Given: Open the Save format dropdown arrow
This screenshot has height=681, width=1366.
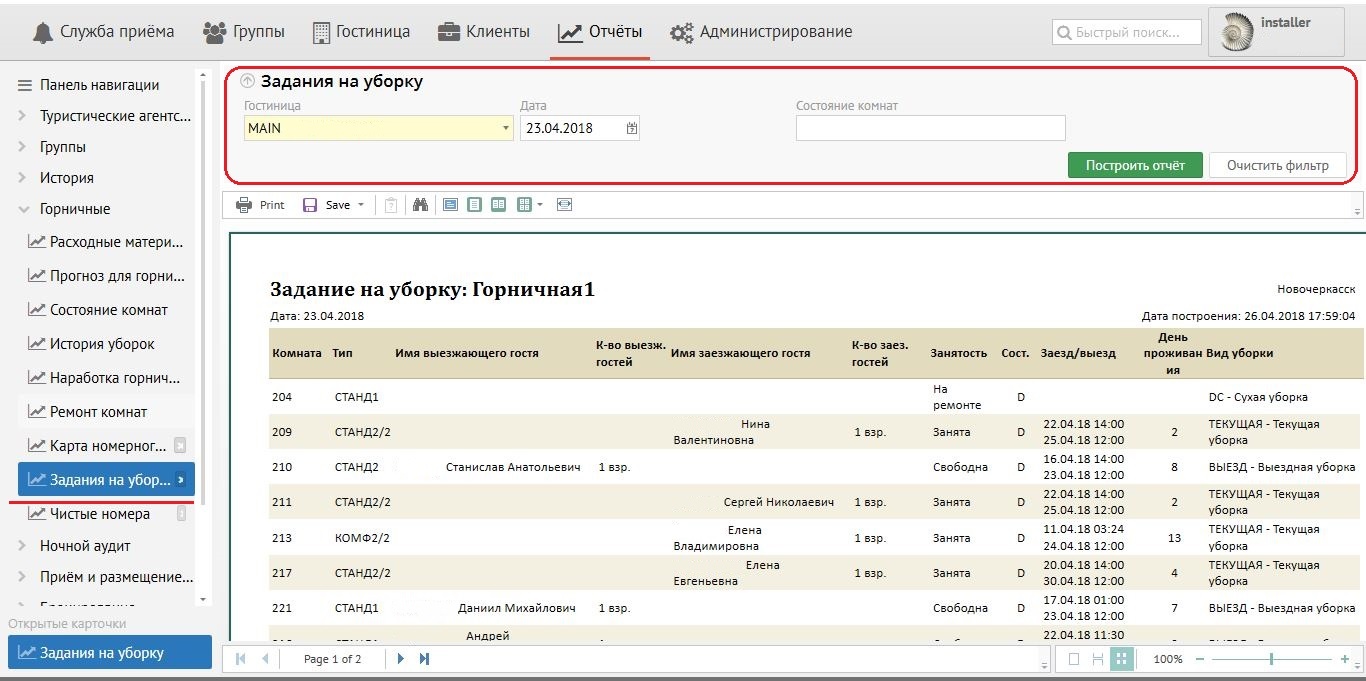Looking at the screenshot, I should tap(361, 205).
